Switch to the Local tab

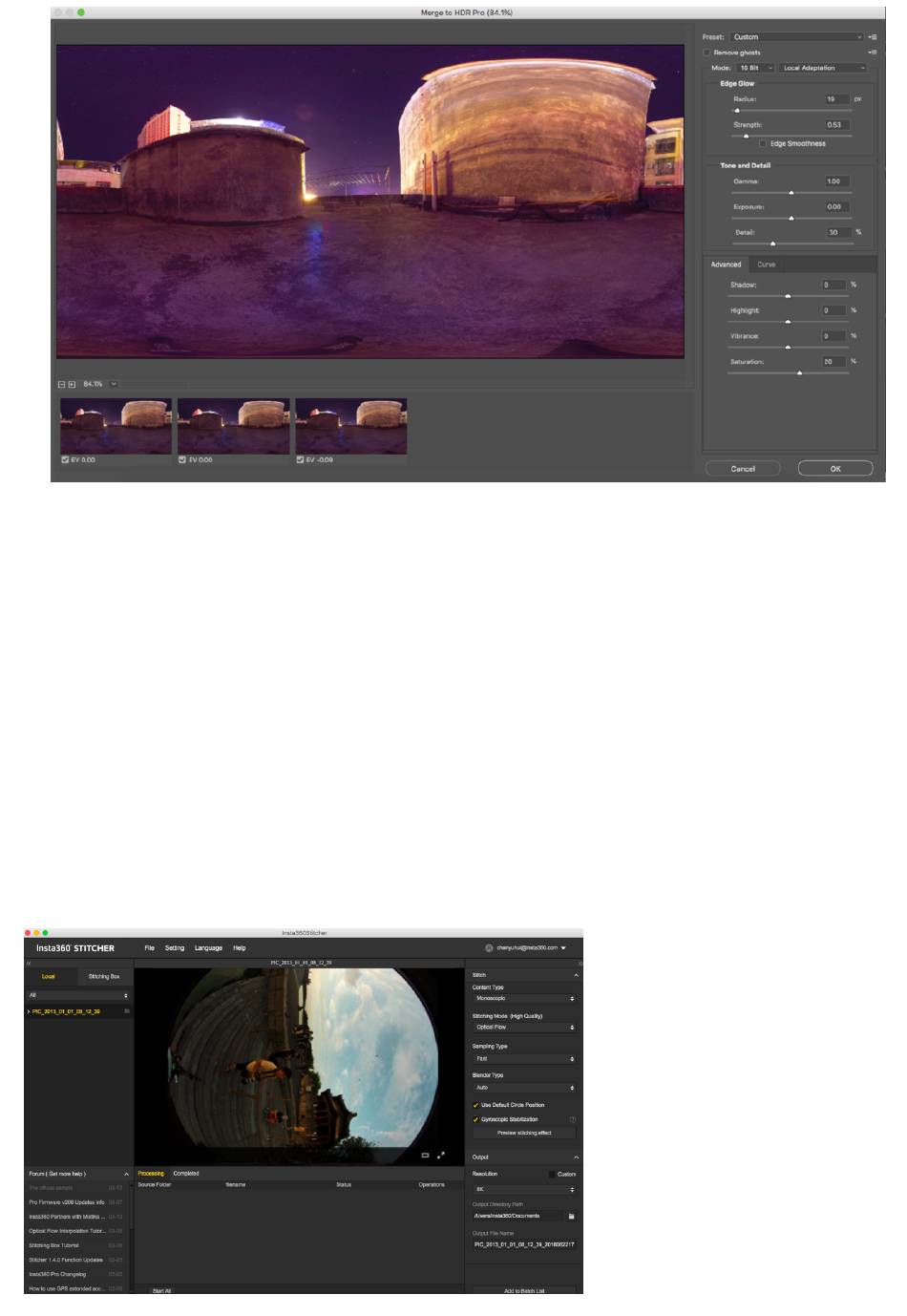(49, 977)
